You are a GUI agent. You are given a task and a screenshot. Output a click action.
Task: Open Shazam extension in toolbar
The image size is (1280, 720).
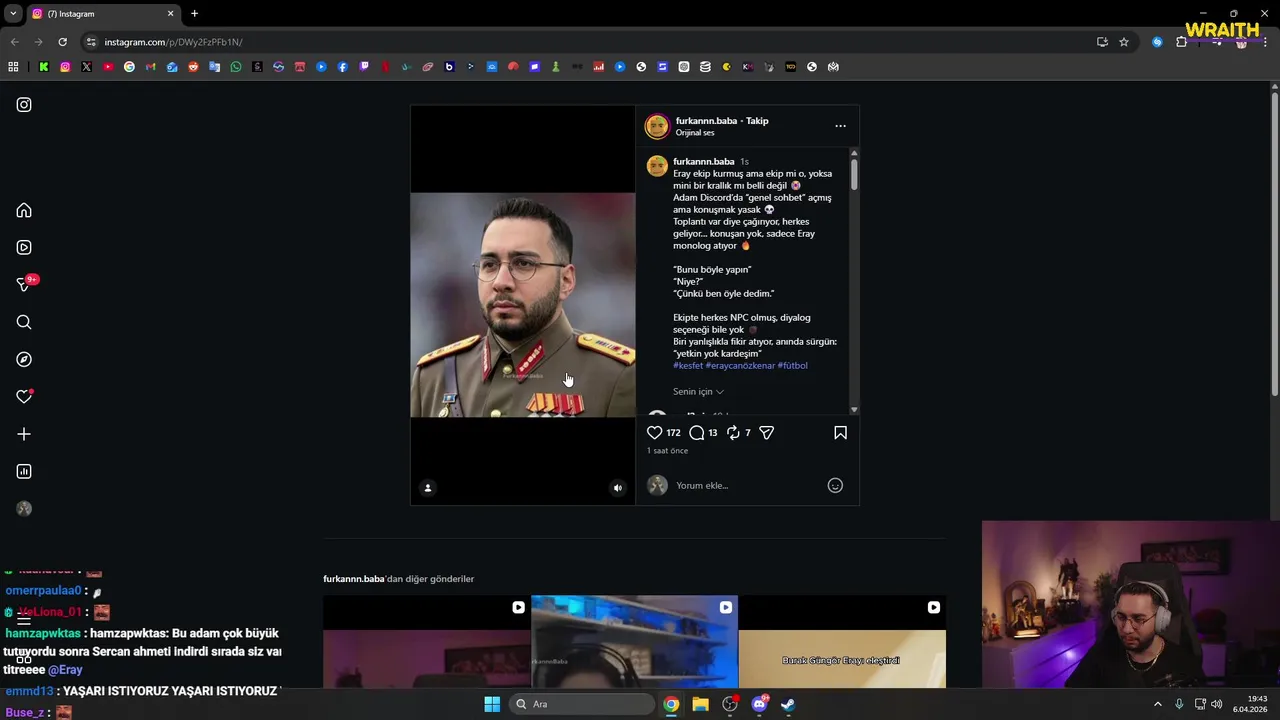coord(1157,42)
